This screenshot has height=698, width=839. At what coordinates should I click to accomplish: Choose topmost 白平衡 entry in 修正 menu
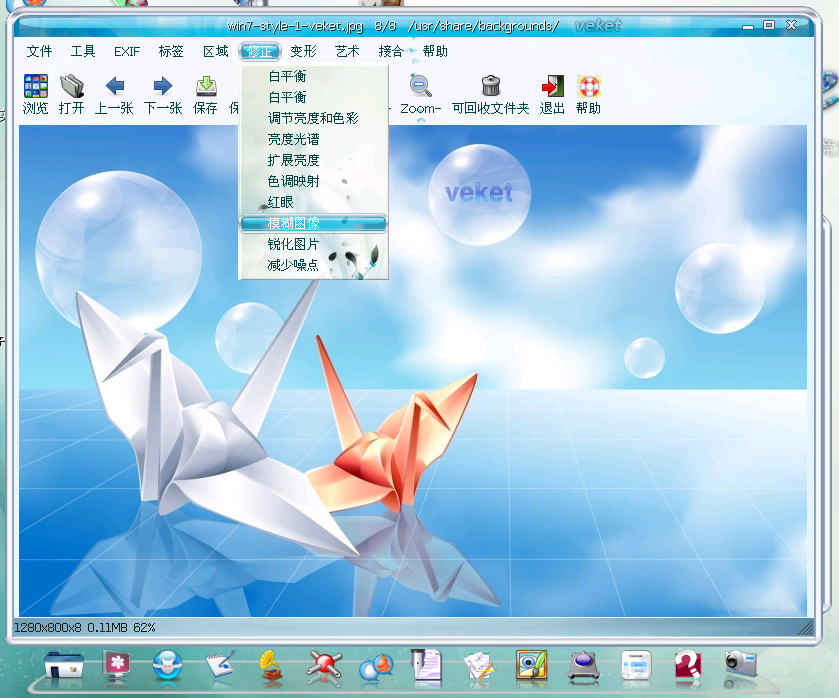coord(314,76)
